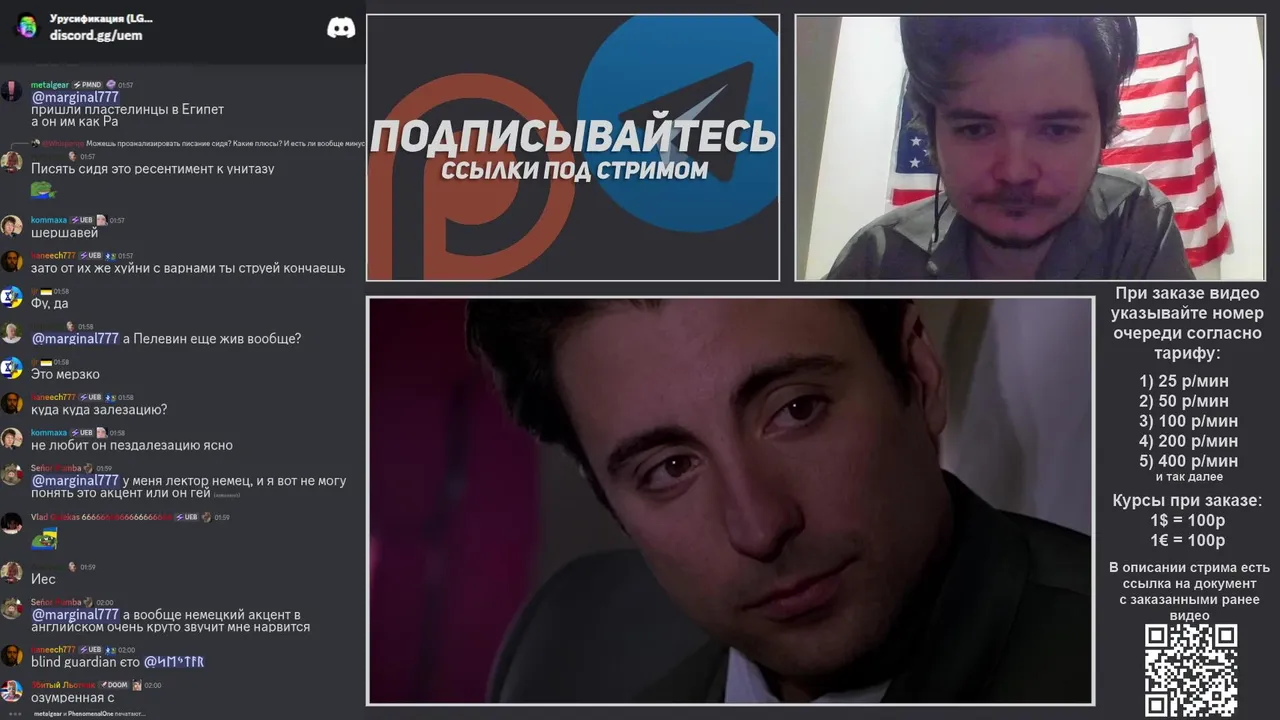The height and width of the screenshot is (720, 1280).
Task: Select message 'озумренная с'
Action: pos(73,697)
